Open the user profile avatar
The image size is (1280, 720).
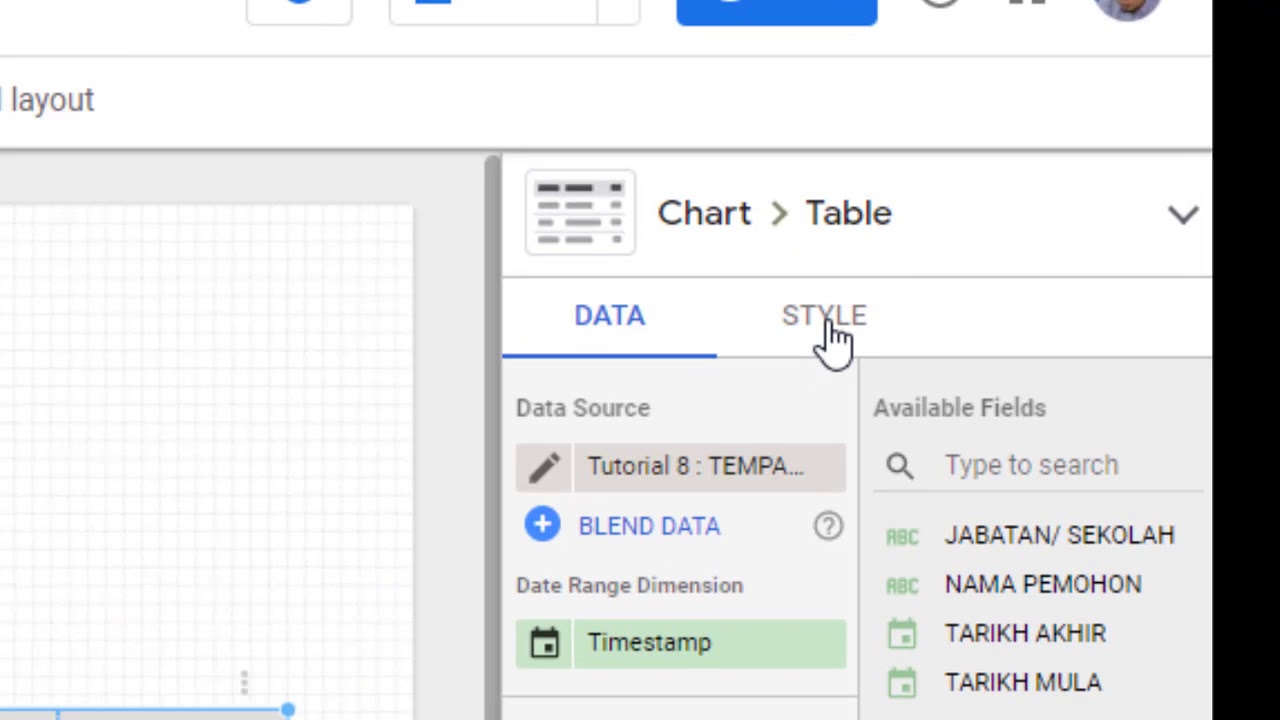click(1127, 8)
